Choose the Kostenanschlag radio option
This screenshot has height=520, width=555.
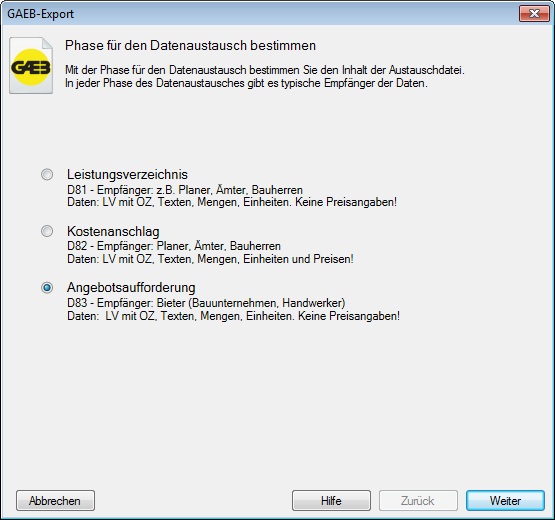pyautogui.click(x=47, y=231)
